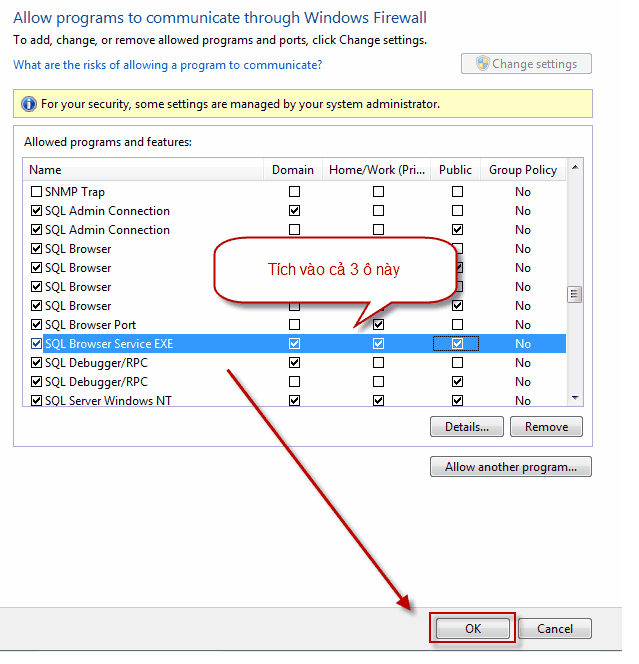The image size is (639, 664).
Task: Select the SQL Server Windows NT row label
Action: pos(108,401)
